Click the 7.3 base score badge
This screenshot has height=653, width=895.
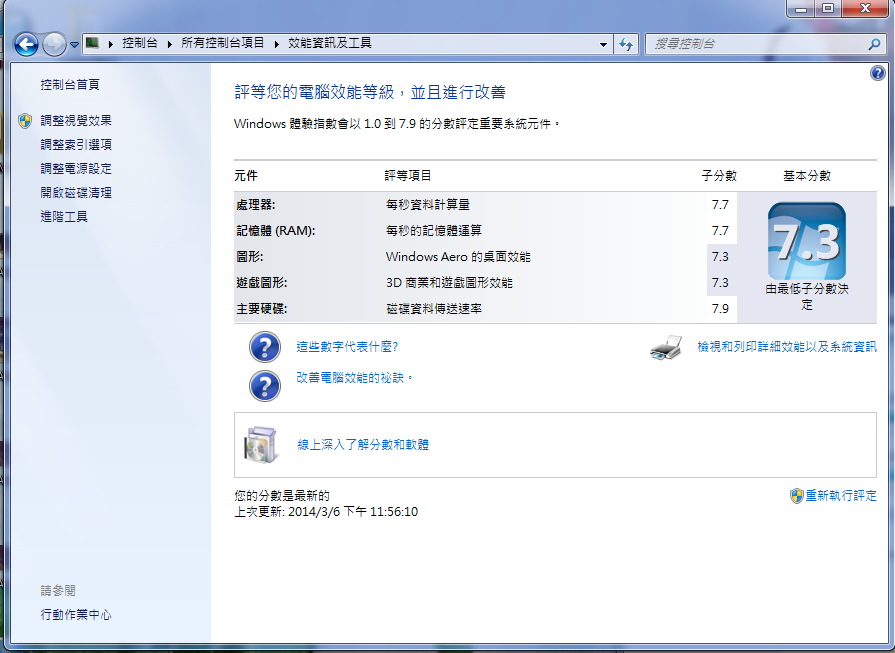click(x=807, y=241)
